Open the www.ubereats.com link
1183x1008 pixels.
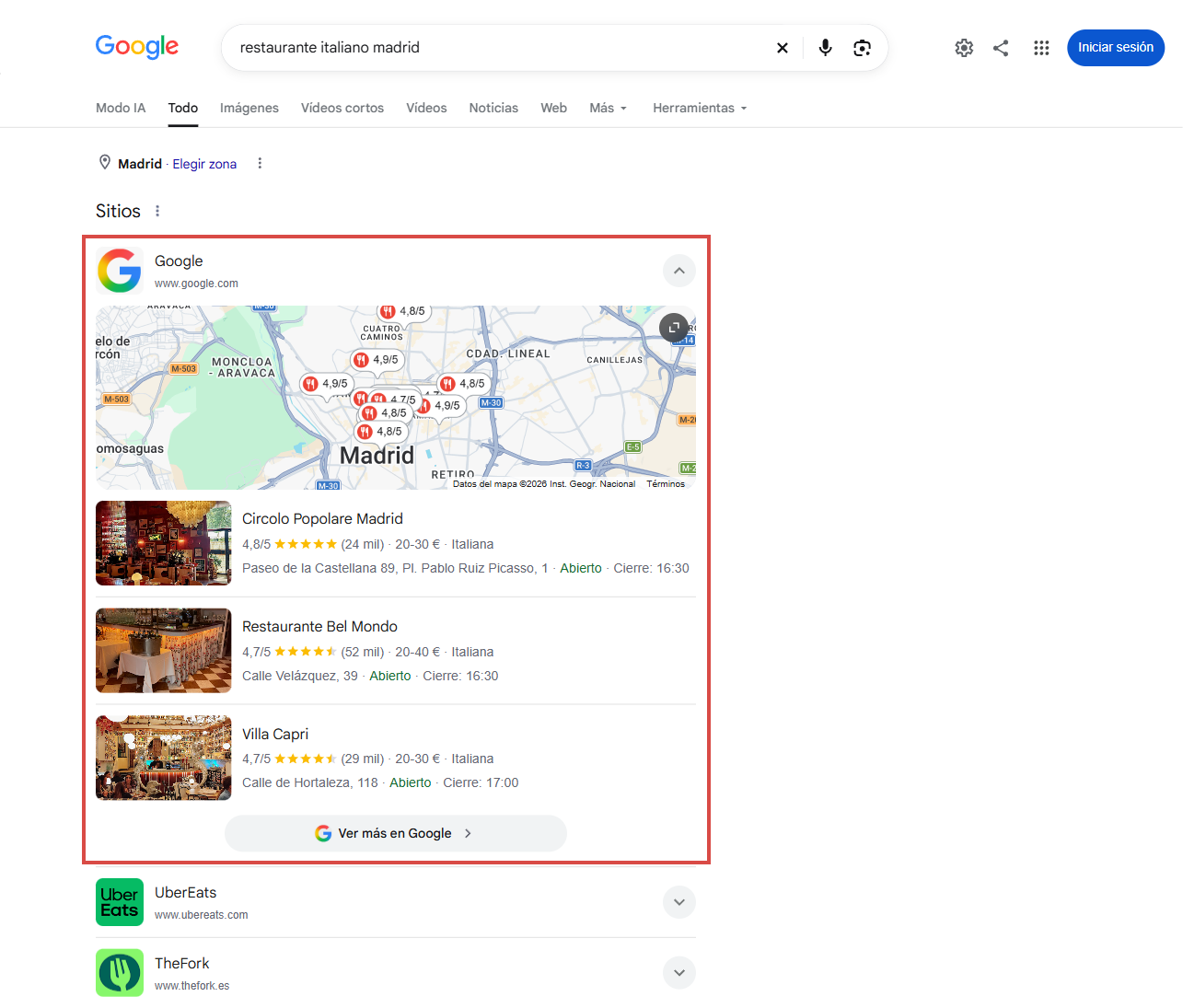click(x=202, y=915)
